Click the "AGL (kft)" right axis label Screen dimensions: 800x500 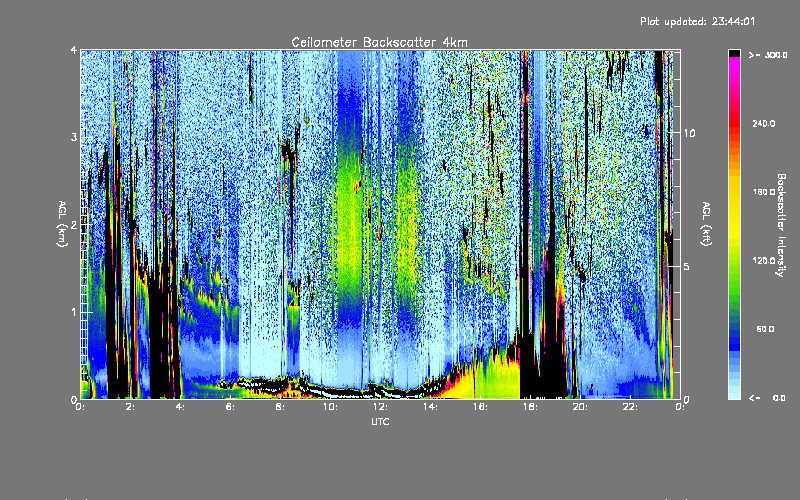tap(706, 224)
